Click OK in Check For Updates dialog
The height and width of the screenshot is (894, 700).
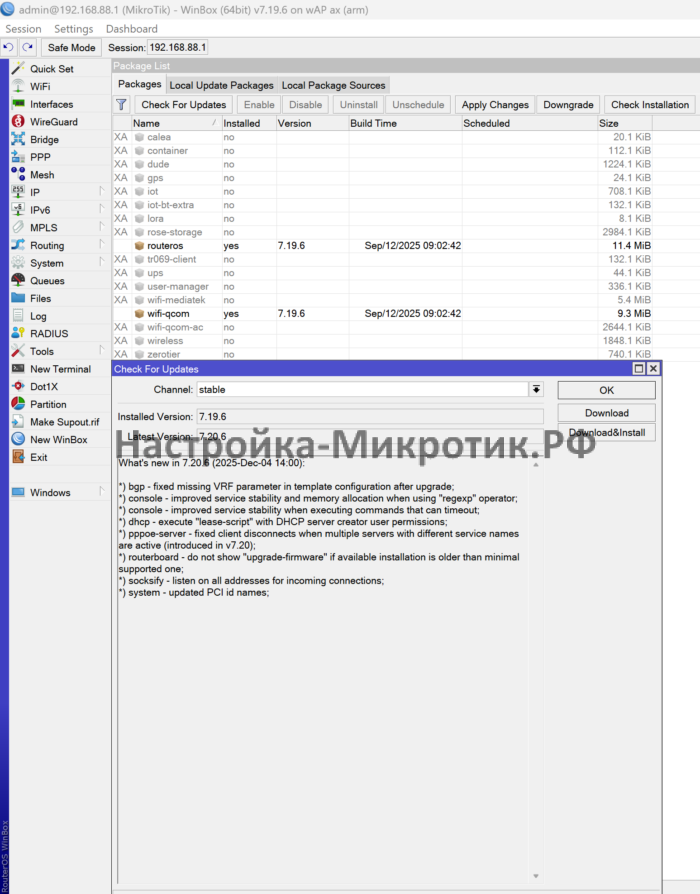pyautogui.click(x=607, y=390)
